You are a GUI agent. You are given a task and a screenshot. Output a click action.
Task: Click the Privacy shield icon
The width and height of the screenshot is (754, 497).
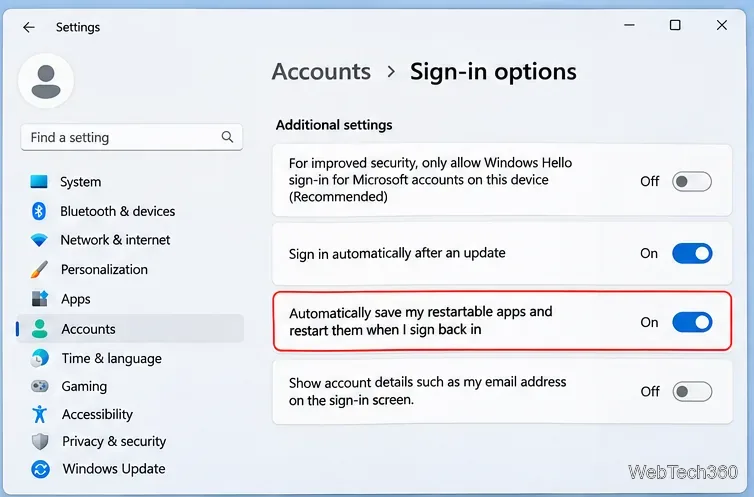40,441
